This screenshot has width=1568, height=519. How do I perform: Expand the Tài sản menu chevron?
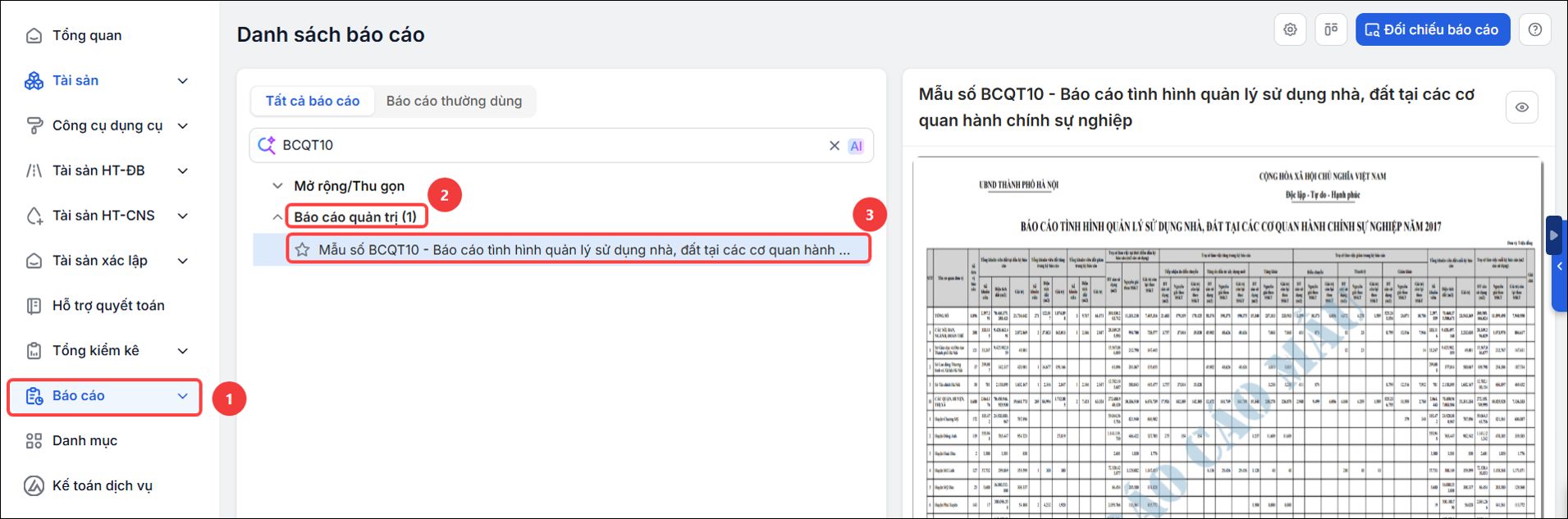click(x=183, y=80)
